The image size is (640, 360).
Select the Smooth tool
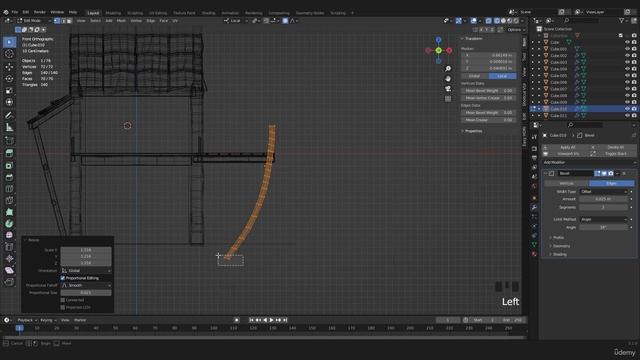(x=9, y=235)
